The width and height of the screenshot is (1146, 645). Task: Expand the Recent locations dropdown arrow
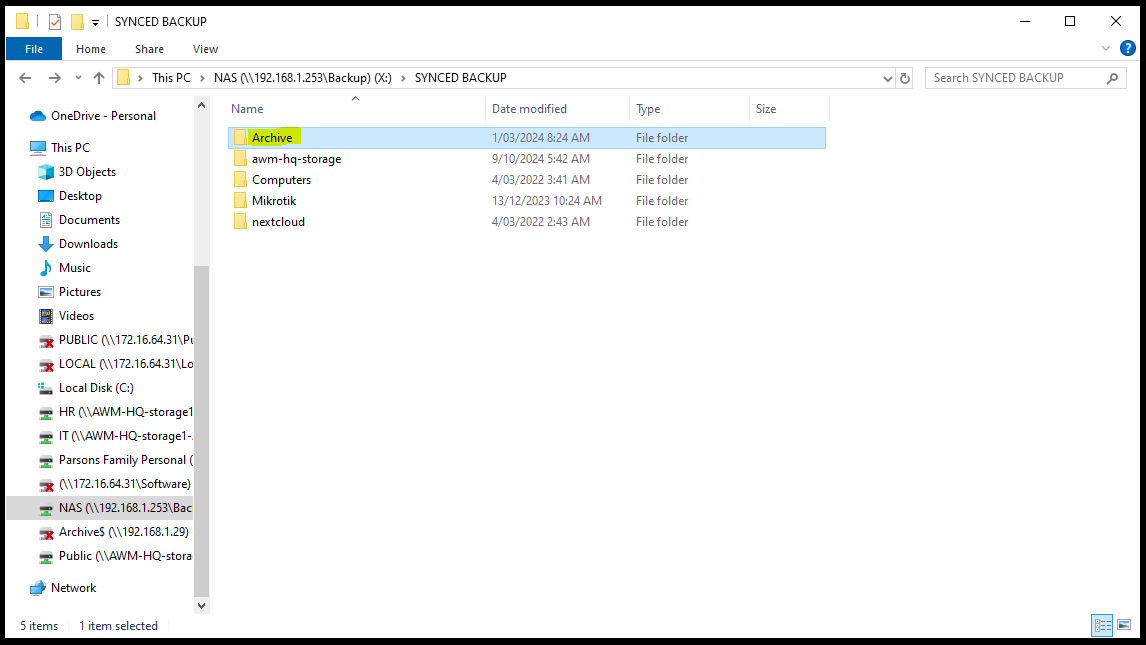point(78,78)
